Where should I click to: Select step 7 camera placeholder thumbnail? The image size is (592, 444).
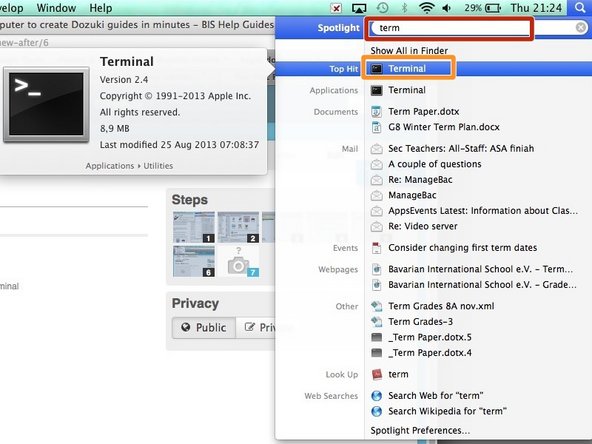[x=238, y=261]
